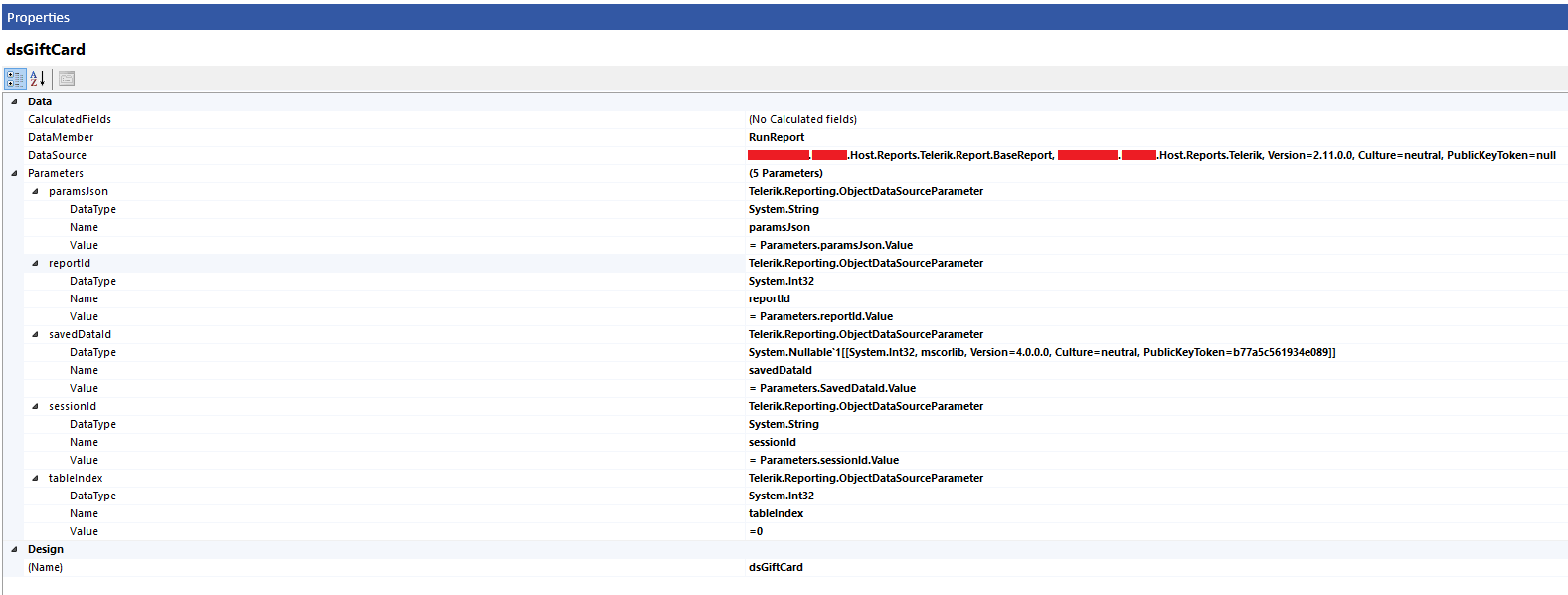Select the sessionId tree label
The image size is (1568, 595).
click(x=73, y=406)
